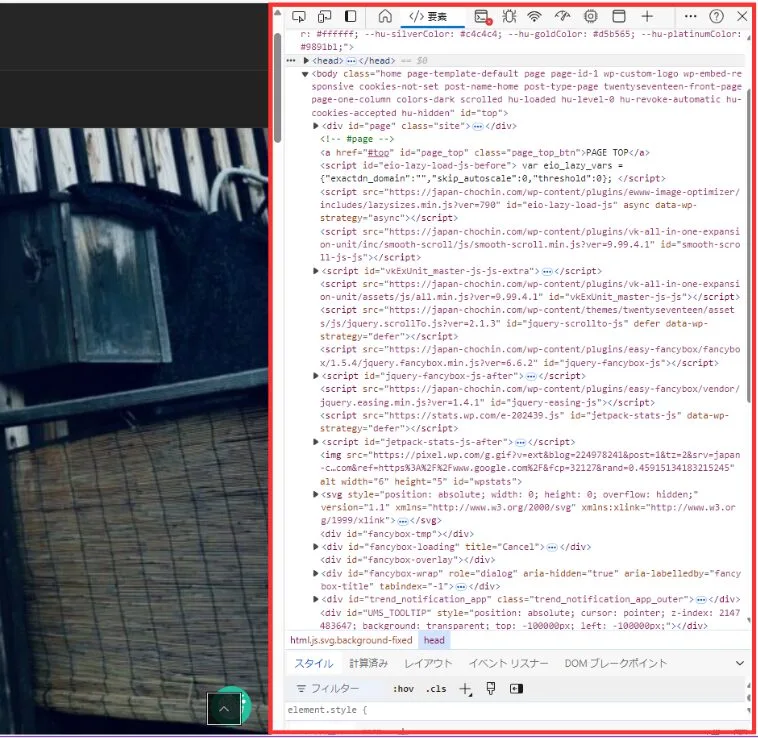
Task: Expand div fancybox-loading node
Action: (x=316, y=547)
